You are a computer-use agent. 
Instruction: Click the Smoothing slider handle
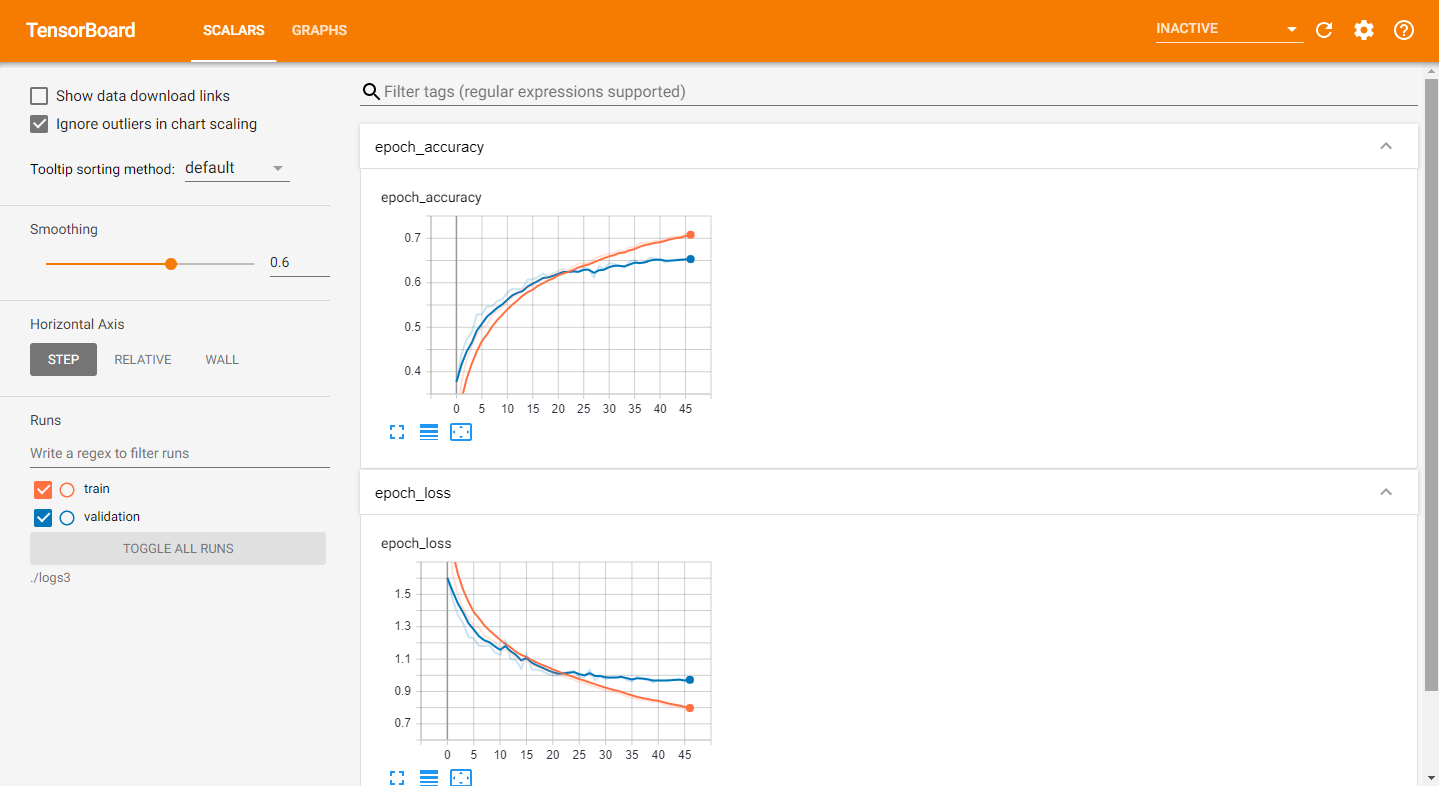(x=171, y=264)
